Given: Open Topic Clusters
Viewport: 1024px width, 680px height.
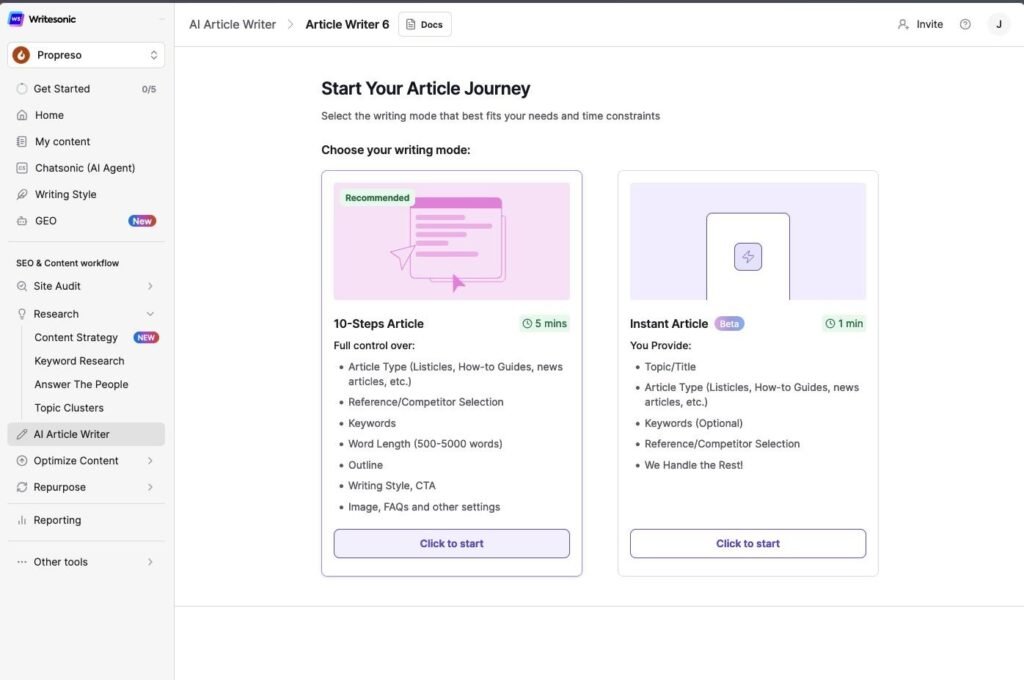Looking at the screenshot, I should pos(69,408).
